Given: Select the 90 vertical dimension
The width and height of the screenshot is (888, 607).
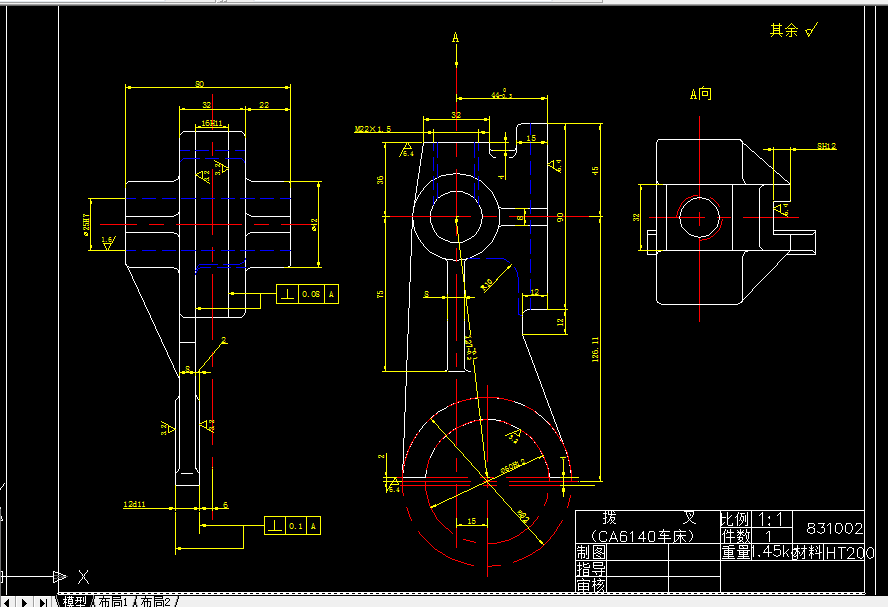Looking at the screenshot, I should click(x=560, y=217).
